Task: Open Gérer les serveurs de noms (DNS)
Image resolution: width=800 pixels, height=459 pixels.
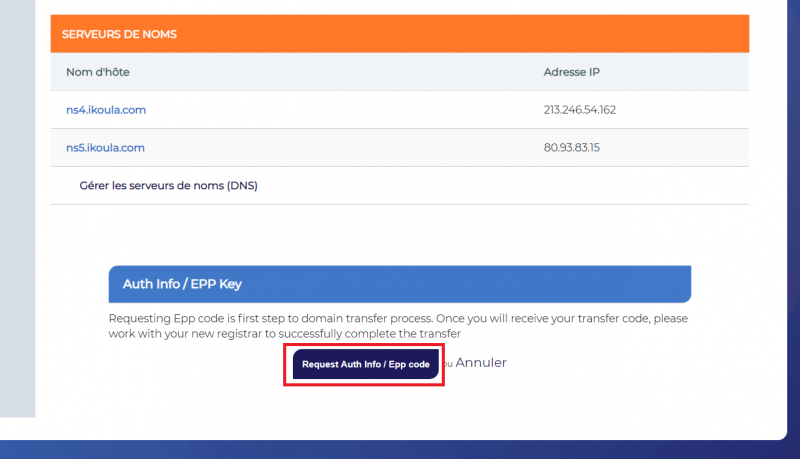Action: click(x=168, y=186)
